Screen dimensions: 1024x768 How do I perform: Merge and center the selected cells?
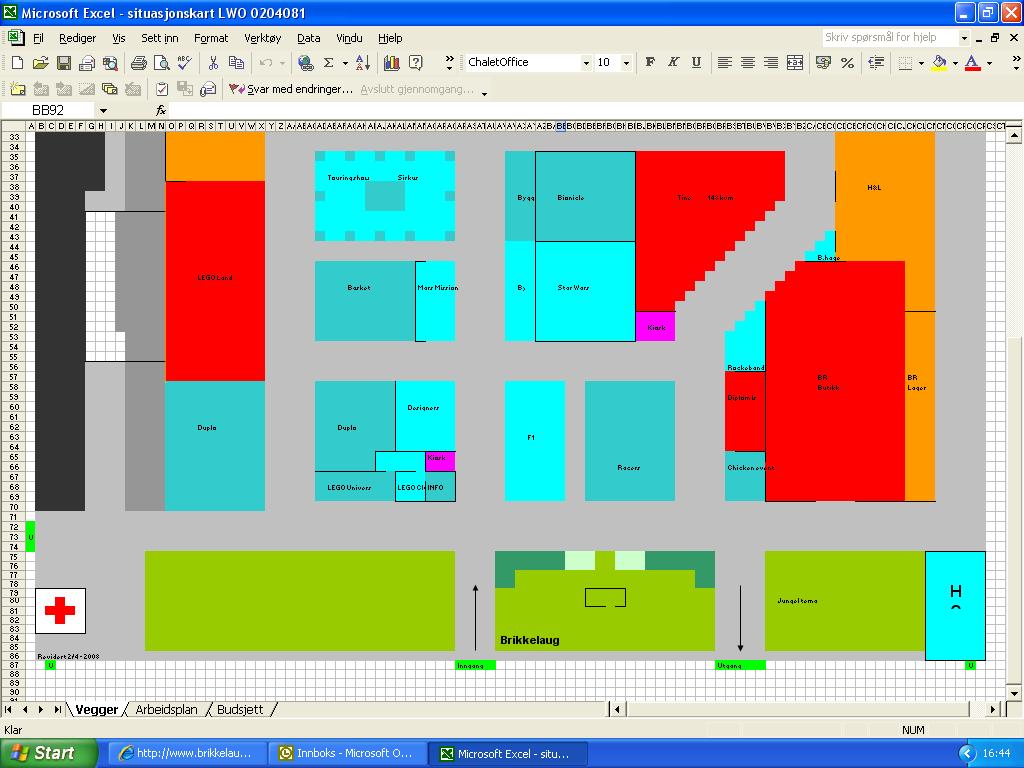point(795,63)
